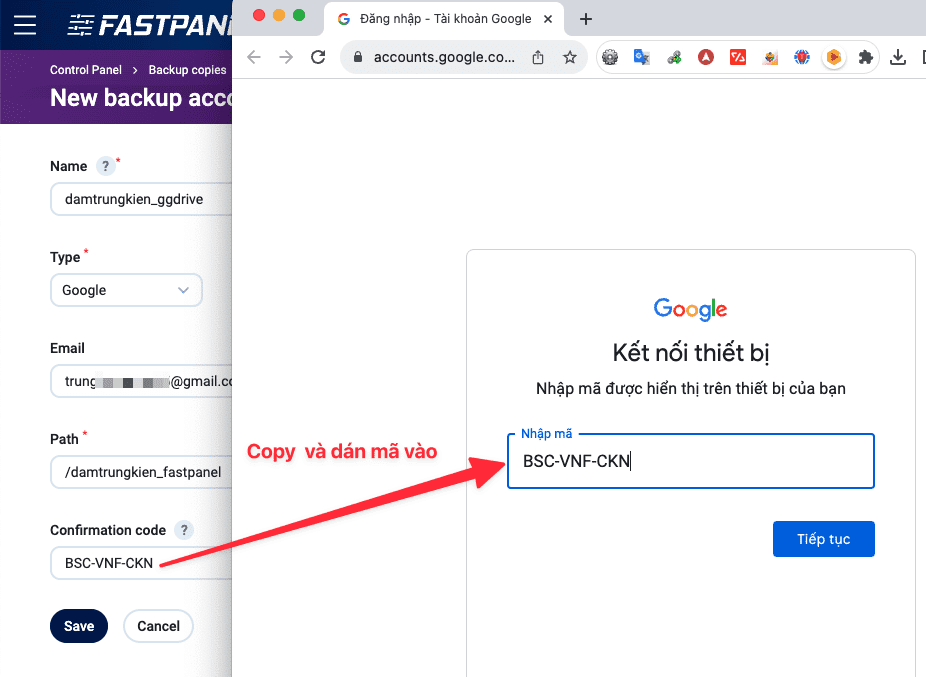Screen dimensions: 926x677
Task: Bookmark the page with the star icon
Action: point(570,57)
